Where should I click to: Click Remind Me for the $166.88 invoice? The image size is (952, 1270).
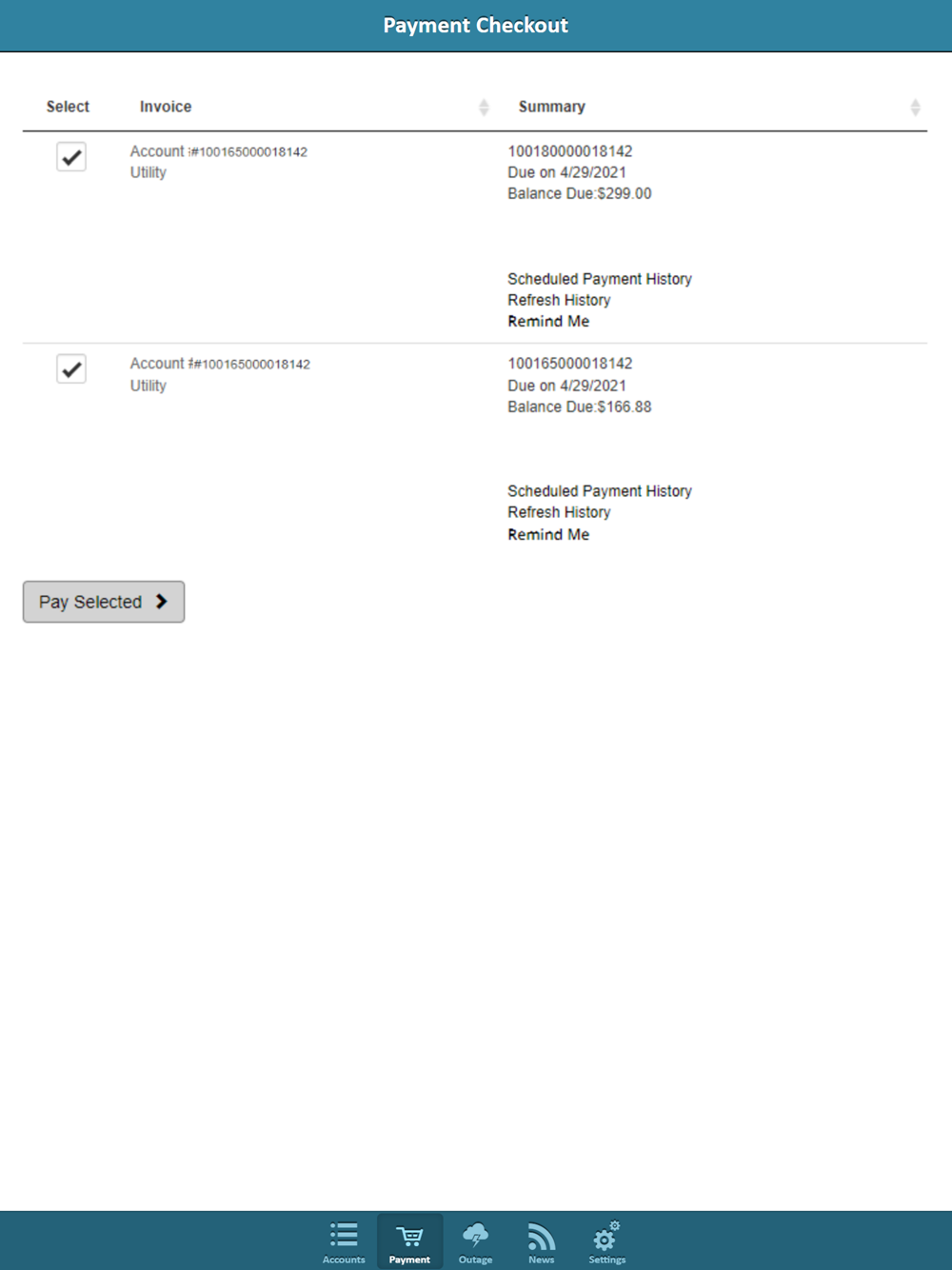pyautogui.click(x=548, y=535)
